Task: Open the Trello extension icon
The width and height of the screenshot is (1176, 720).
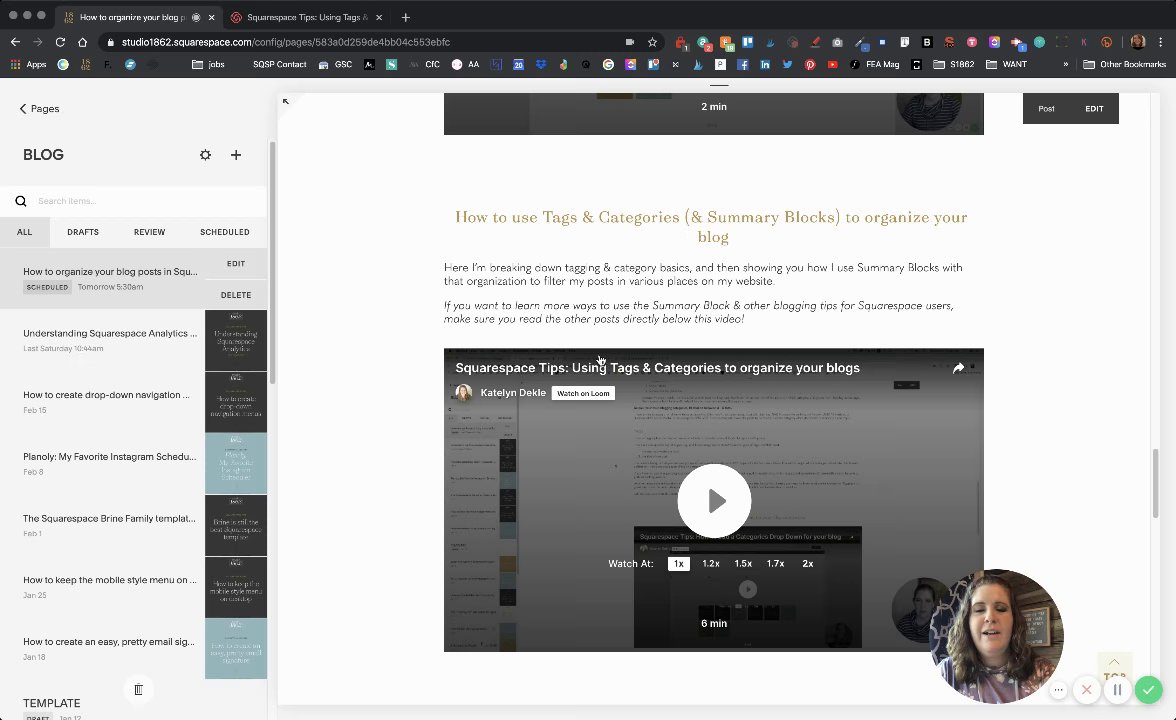Action: point(748,42)
